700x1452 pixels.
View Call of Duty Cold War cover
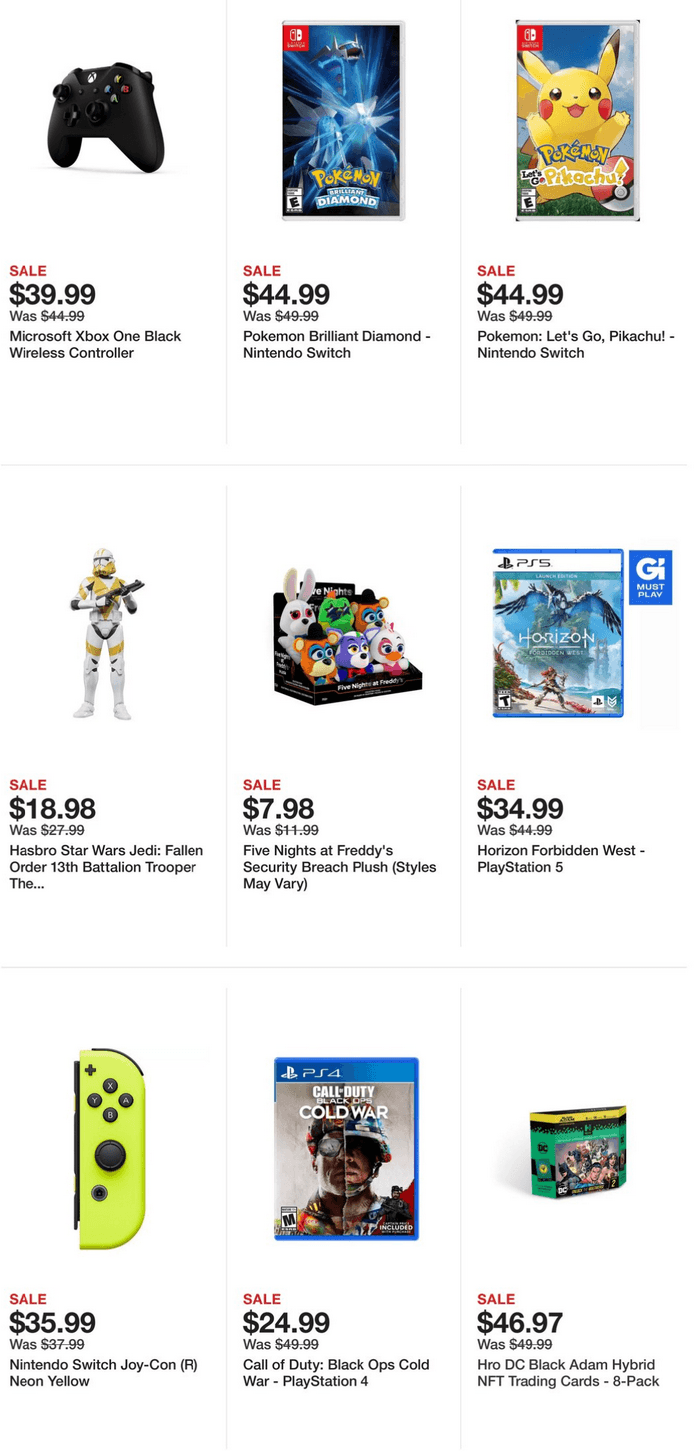346,1148
